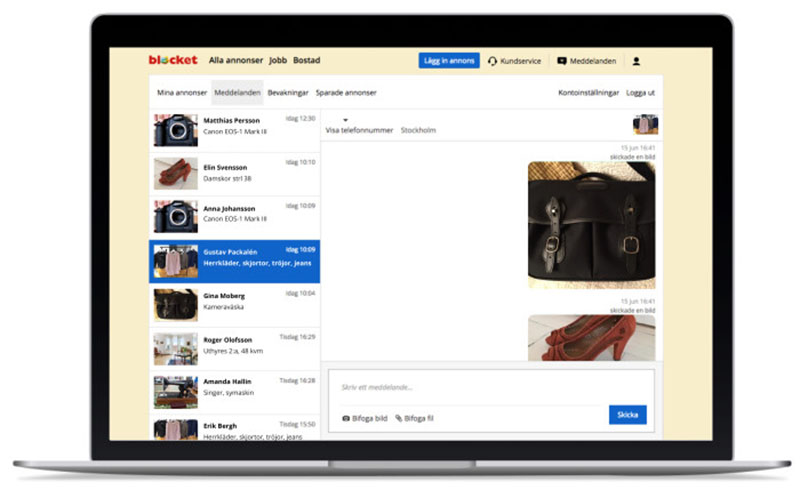This screenshot has width=800, height=490.
Task: Open the Jobb section
Action: [x=278, y=60]
